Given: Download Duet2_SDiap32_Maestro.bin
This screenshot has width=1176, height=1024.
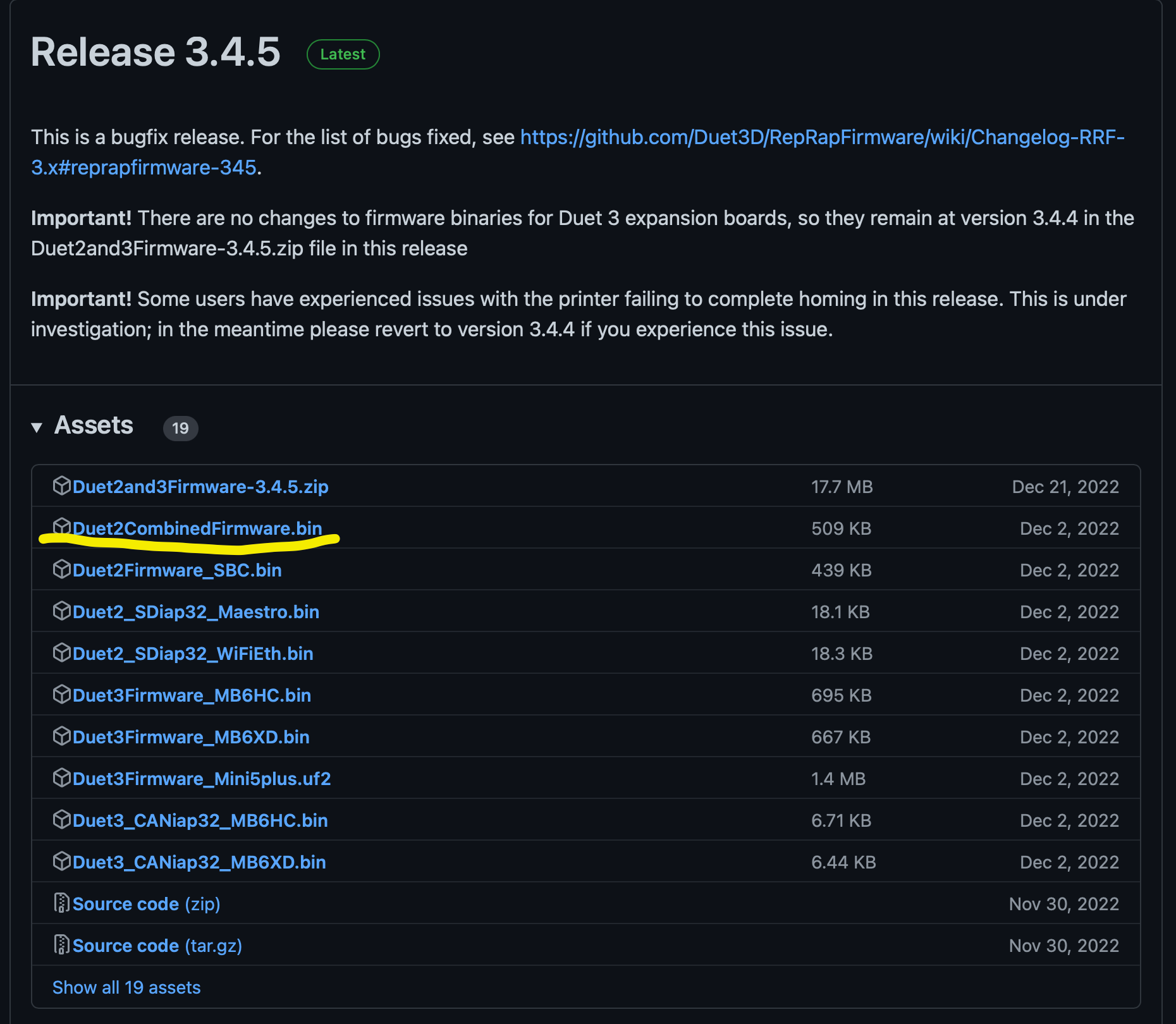Looking at the screenshot, I should coord(196,612).
